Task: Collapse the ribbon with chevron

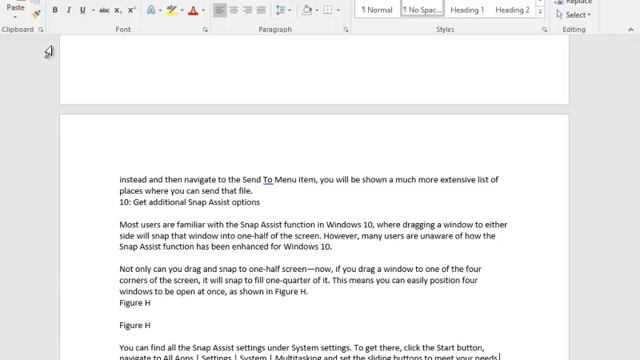Action: 631,29
